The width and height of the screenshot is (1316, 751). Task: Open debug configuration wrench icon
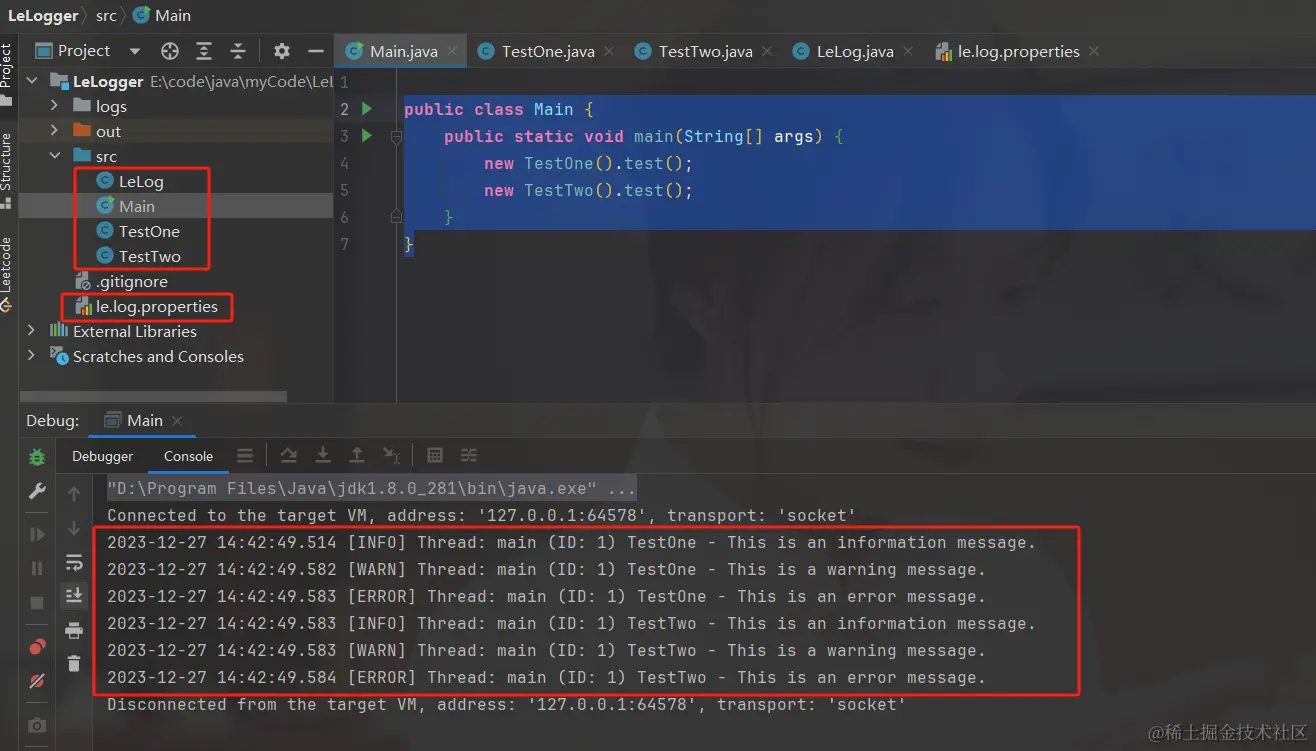click(37, 491)
